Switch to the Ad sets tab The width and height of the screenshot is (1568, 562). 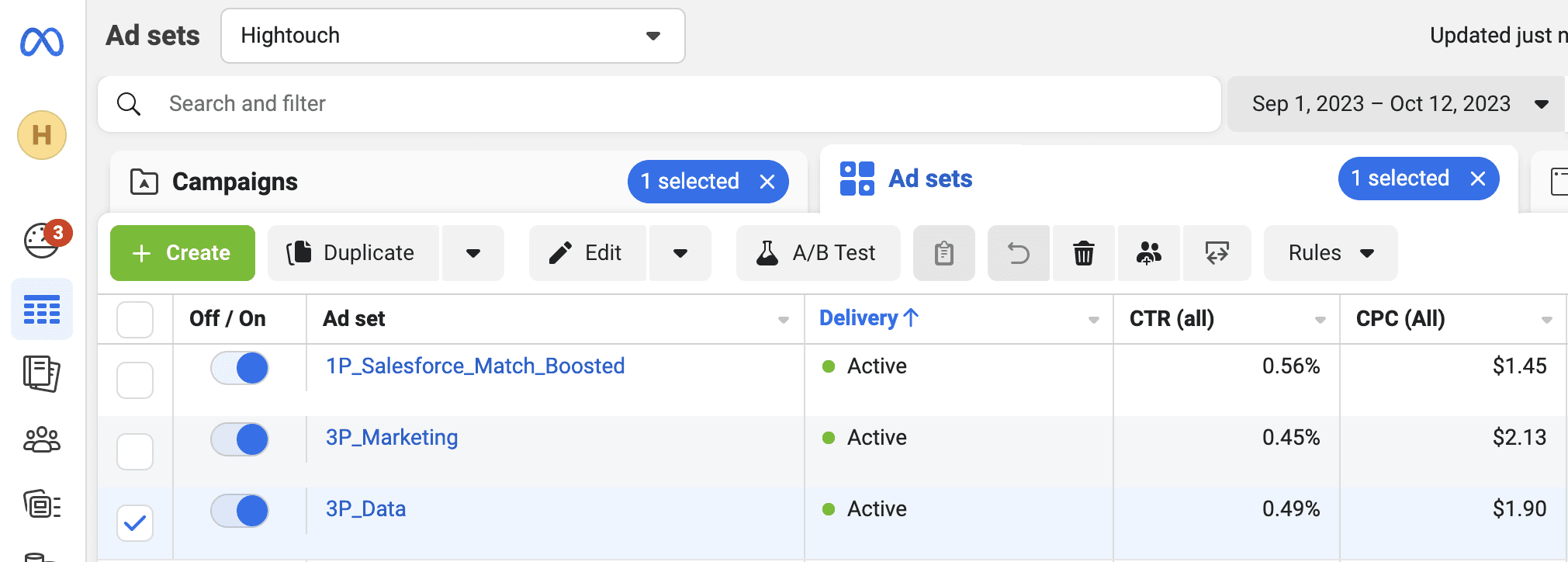(x=929, y=179)
